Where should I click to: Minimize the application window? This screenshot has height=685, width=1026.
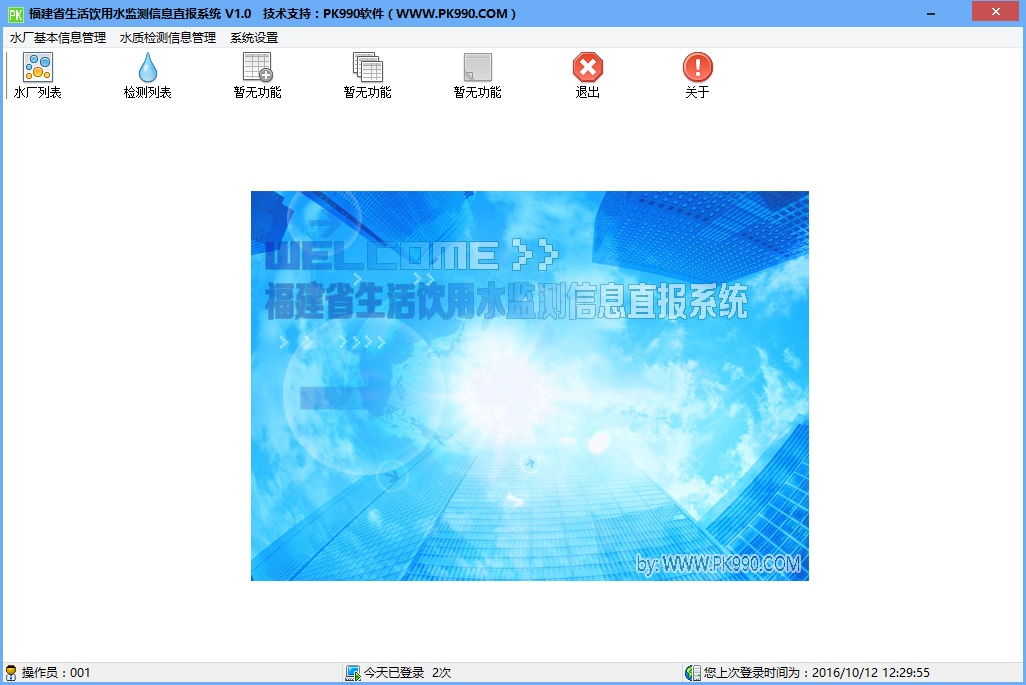click(930, 13)
